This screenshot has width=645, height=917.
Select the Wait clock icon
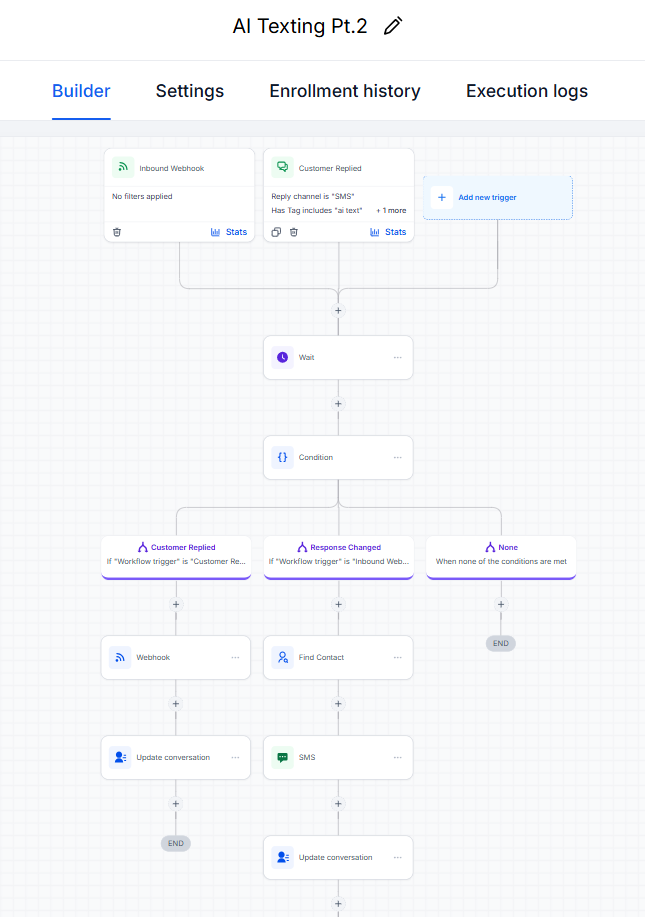coord(282,357)
